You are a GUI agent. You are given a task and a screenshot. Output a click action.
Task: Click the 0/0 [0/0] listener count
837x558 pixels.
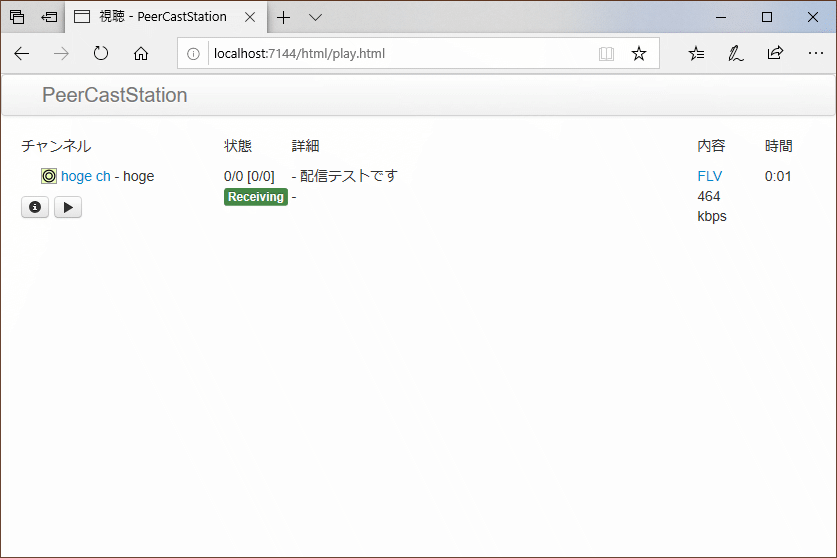point(249,176)
